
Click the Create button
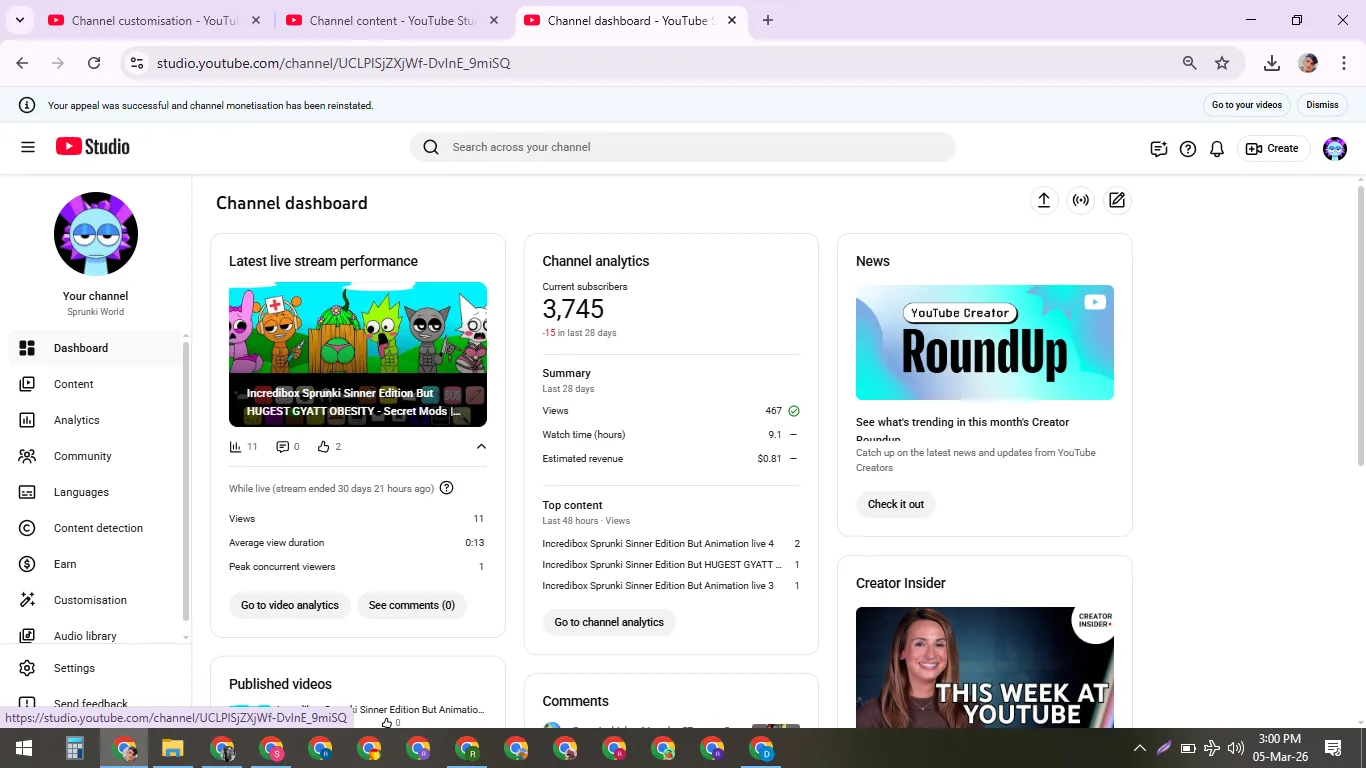point(1273,149)
